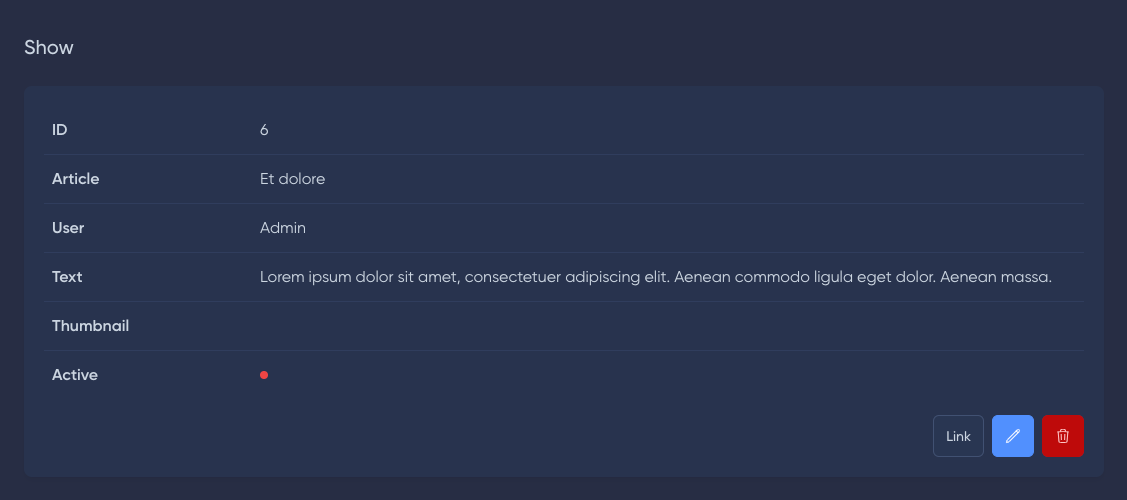
Task: Click the ID field label
Action: (x=59, y=129)
